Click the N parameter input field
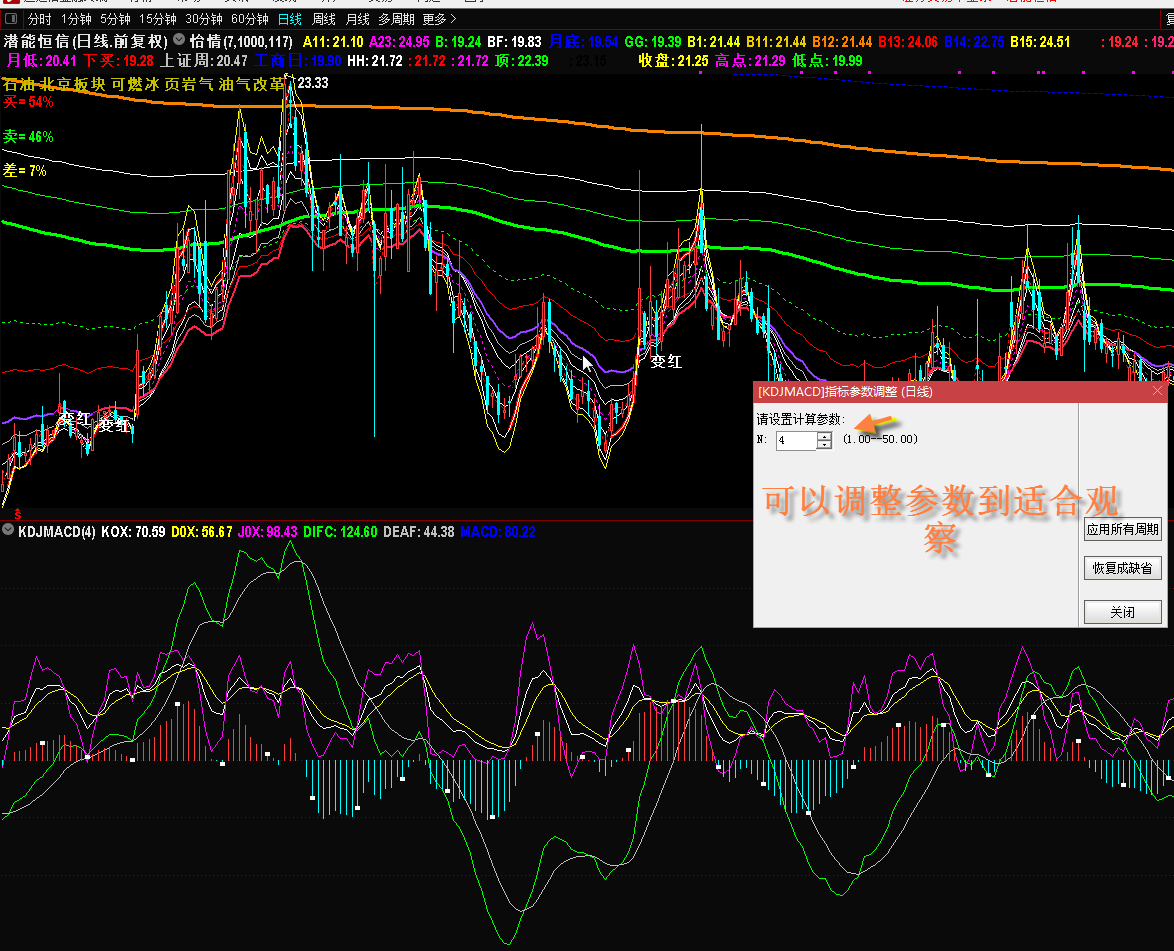Viewport: 1174px width, 951px height. [795, 440]
